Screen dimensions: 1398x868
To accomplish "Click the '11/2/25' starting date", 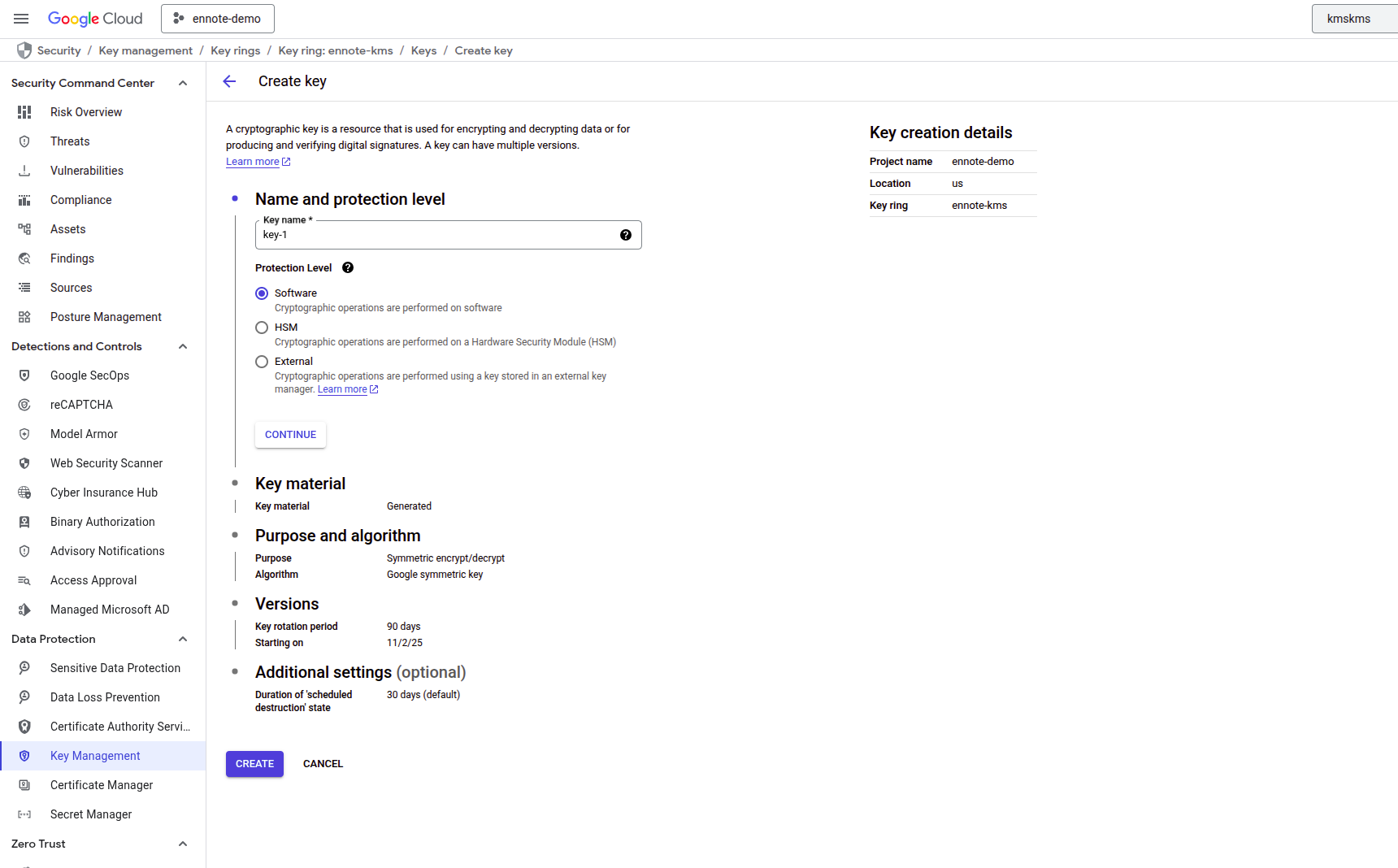I will tap(405, 643).
